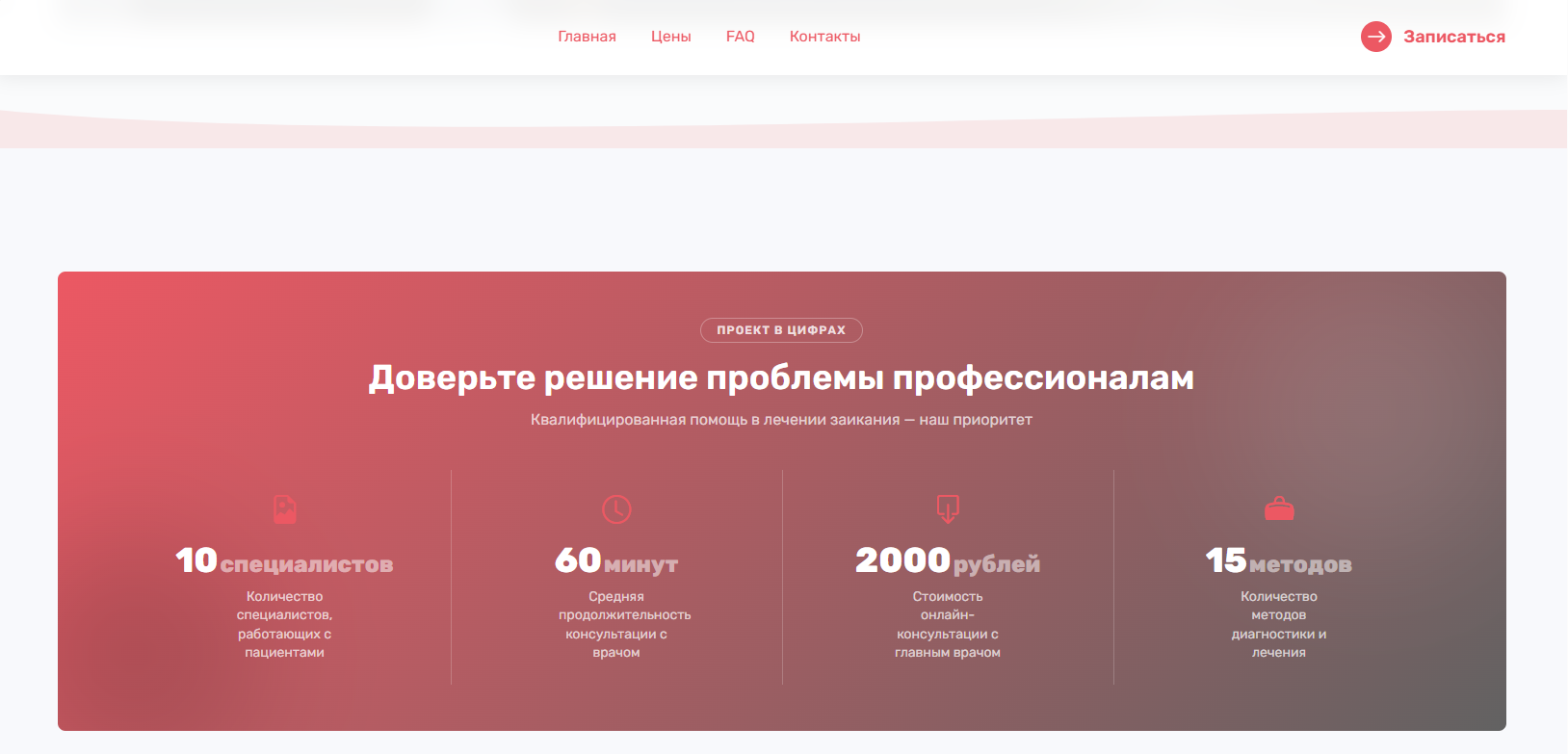Click the heading Доверьте решение проблемы профессионалам
Viewport: 1568px width, 754px height.
point(781,377)
